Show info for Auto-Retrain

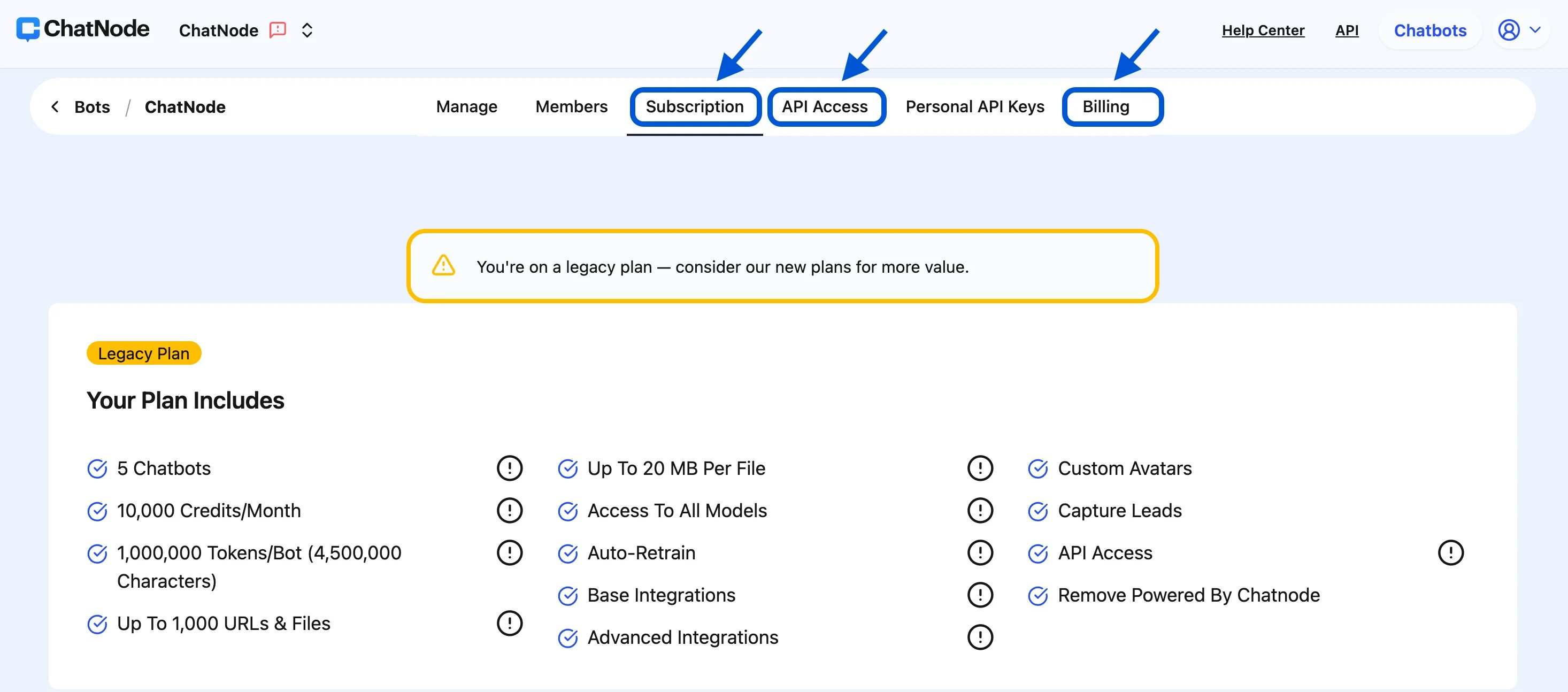(x=980, y=552)
